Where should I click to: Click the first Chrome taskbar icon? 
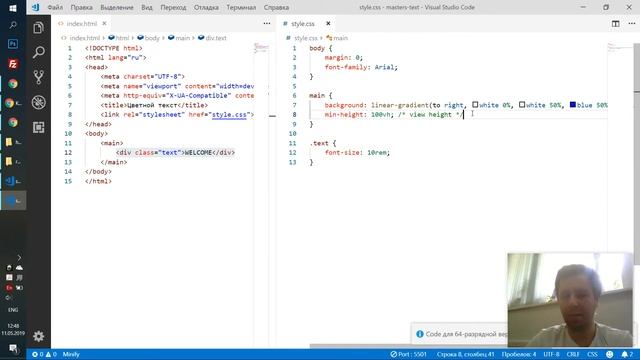pos(13,84)
